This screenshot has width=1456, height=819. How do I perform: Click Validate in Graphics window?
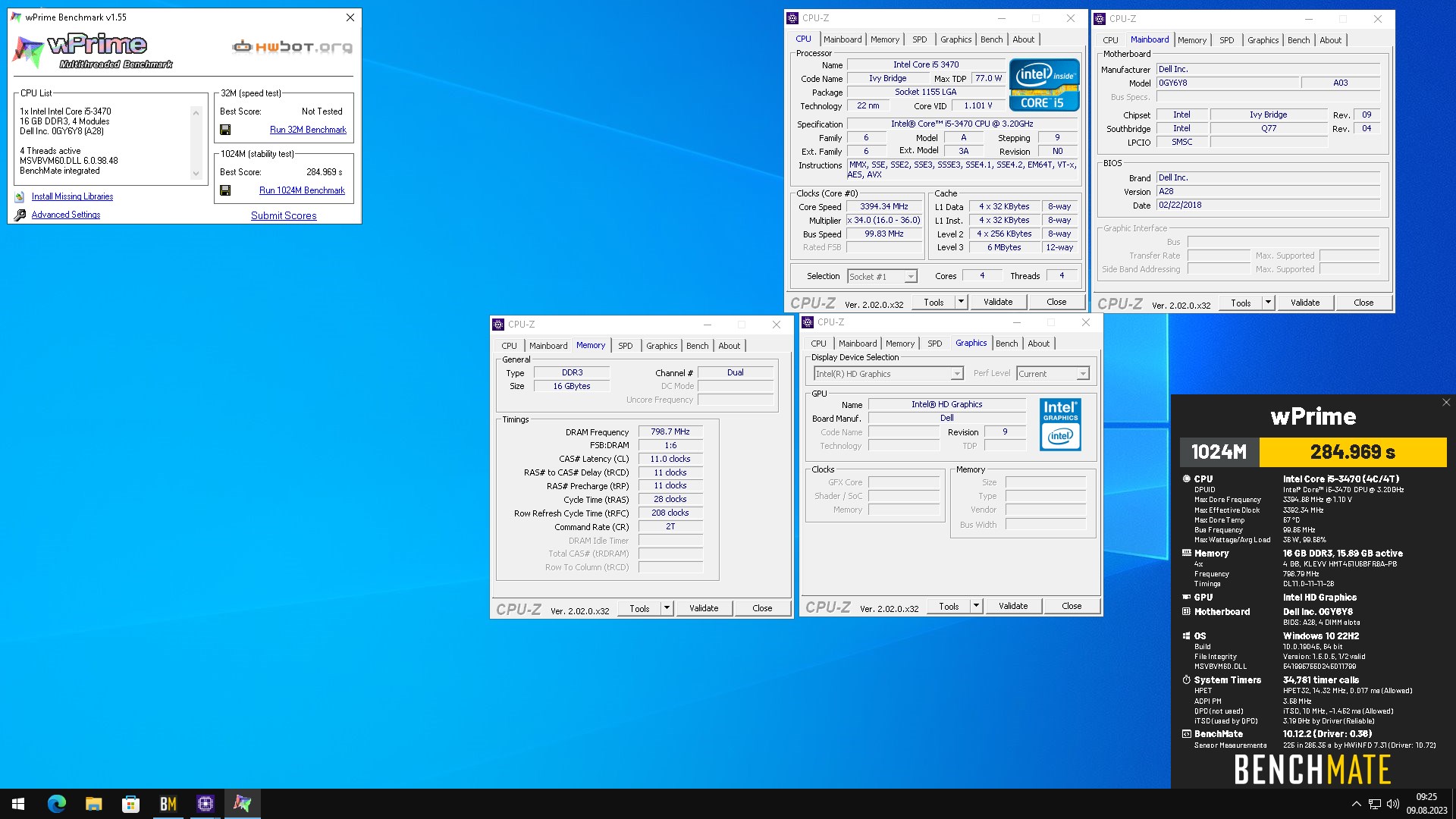pos(1013,606)
